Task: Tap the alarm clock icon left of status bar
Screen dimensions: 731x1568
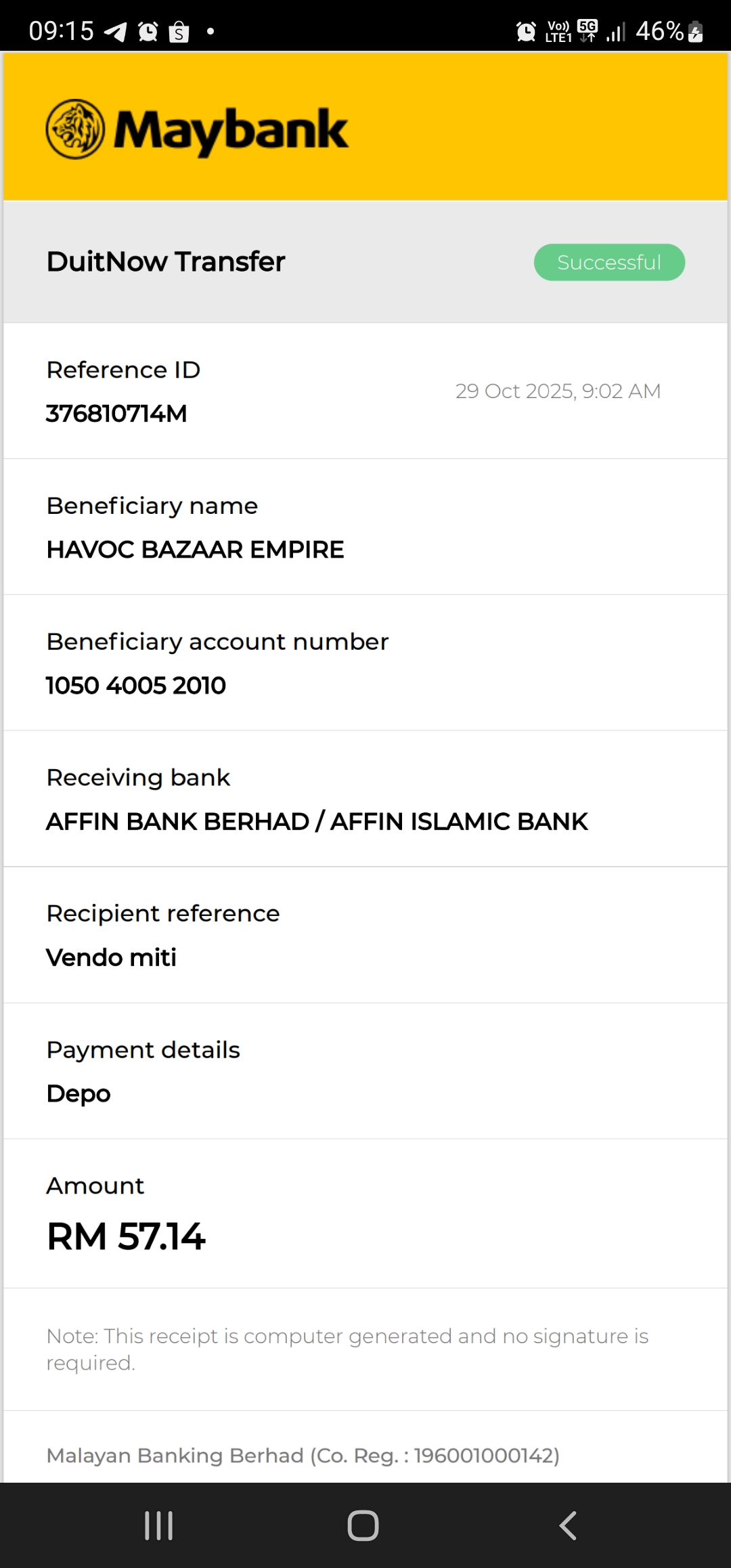Action: click(148, 31)
